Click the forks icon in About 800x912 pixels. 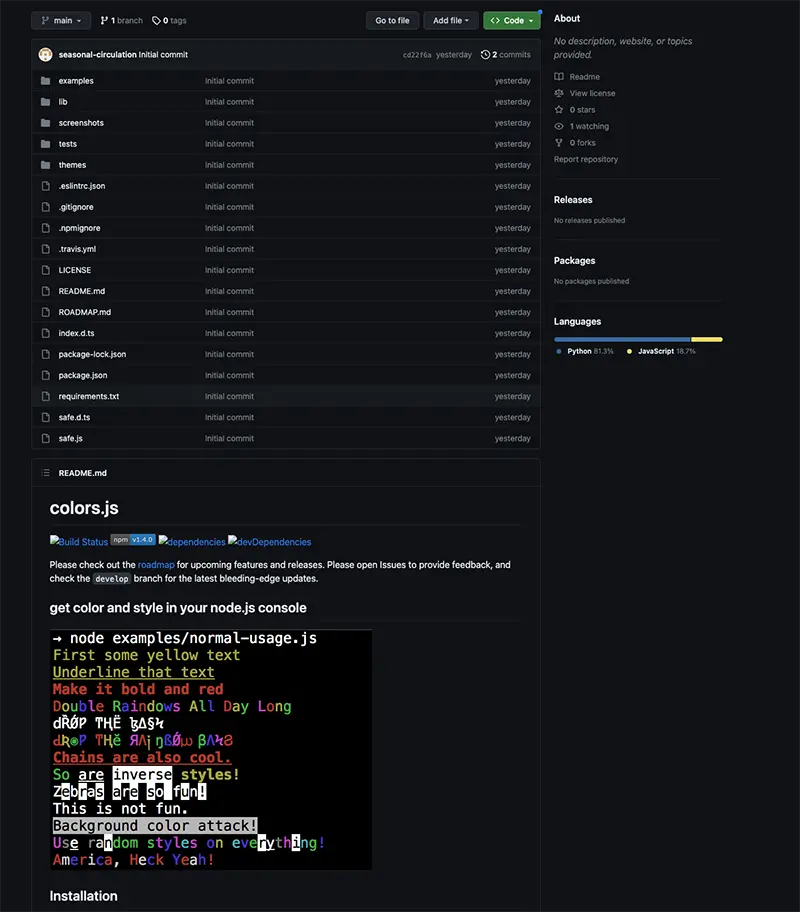559,142
